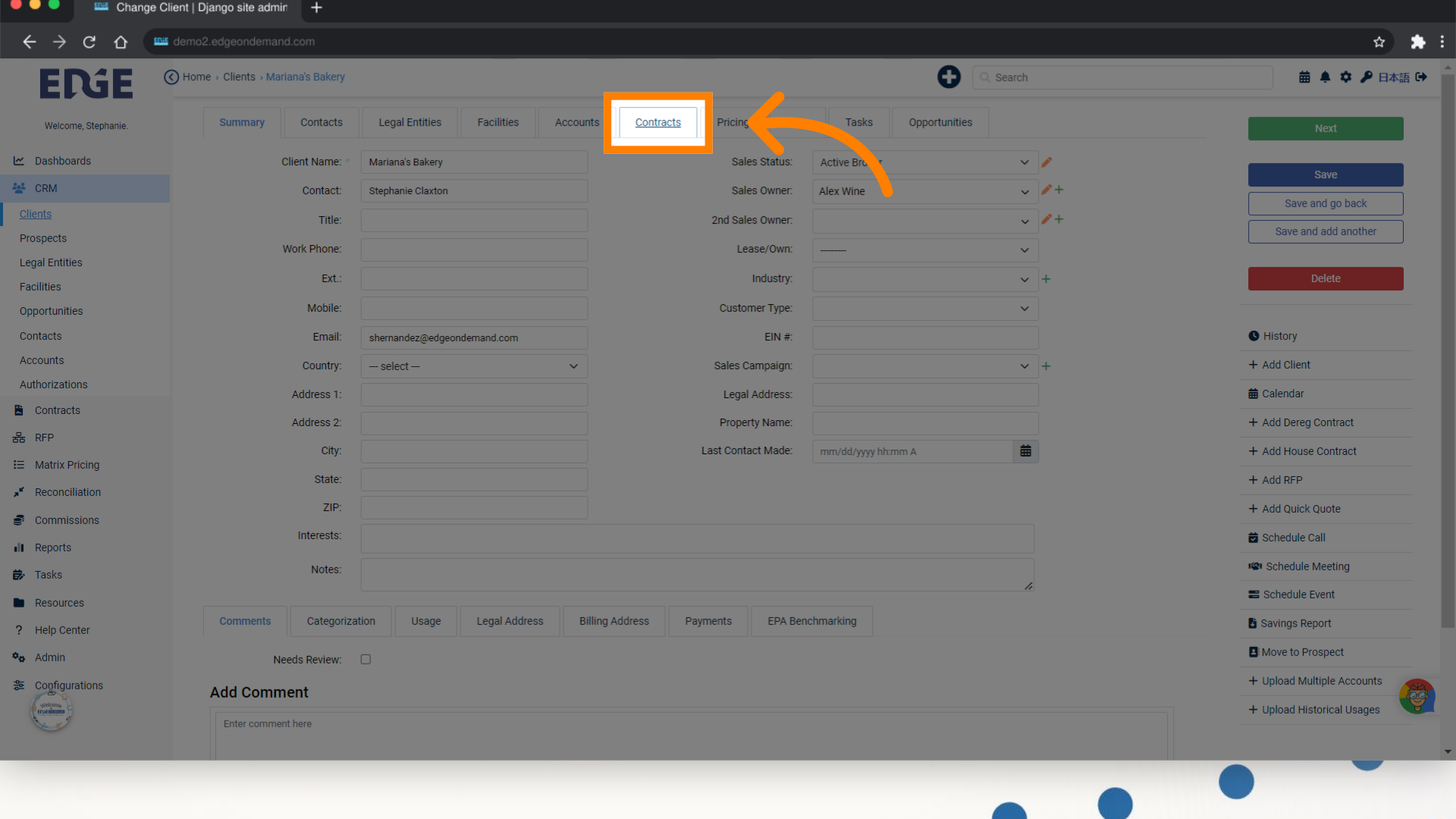Add new Industry with plus icon
This screenshot has width=1456, height=819.
1046,279
